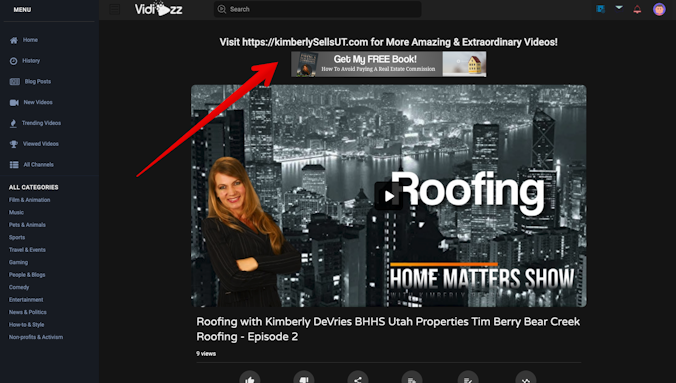Open the share icon below the video
Image resolution: width=676 pixels, height=383 pixels.
click(358, 378)
